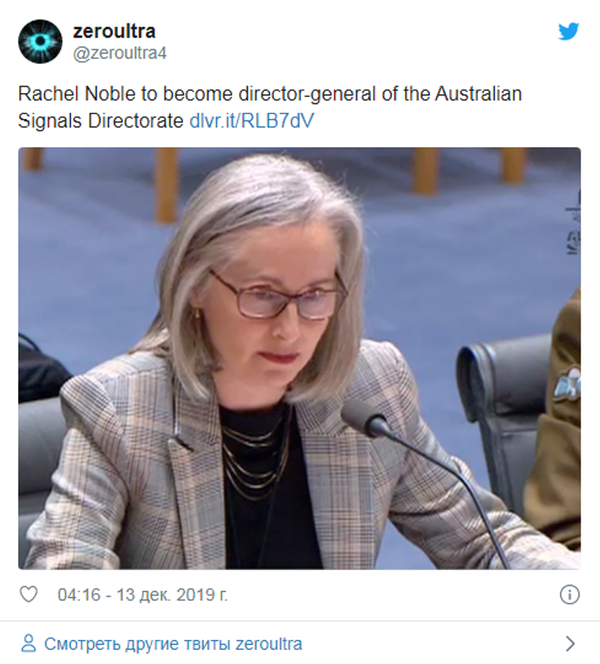Image resolution: width=600 pixels, height=664 pixels.
Task: Open the tweet timestamp 04:16 - 13 дек. 2019
Action: tap(143, 595)
